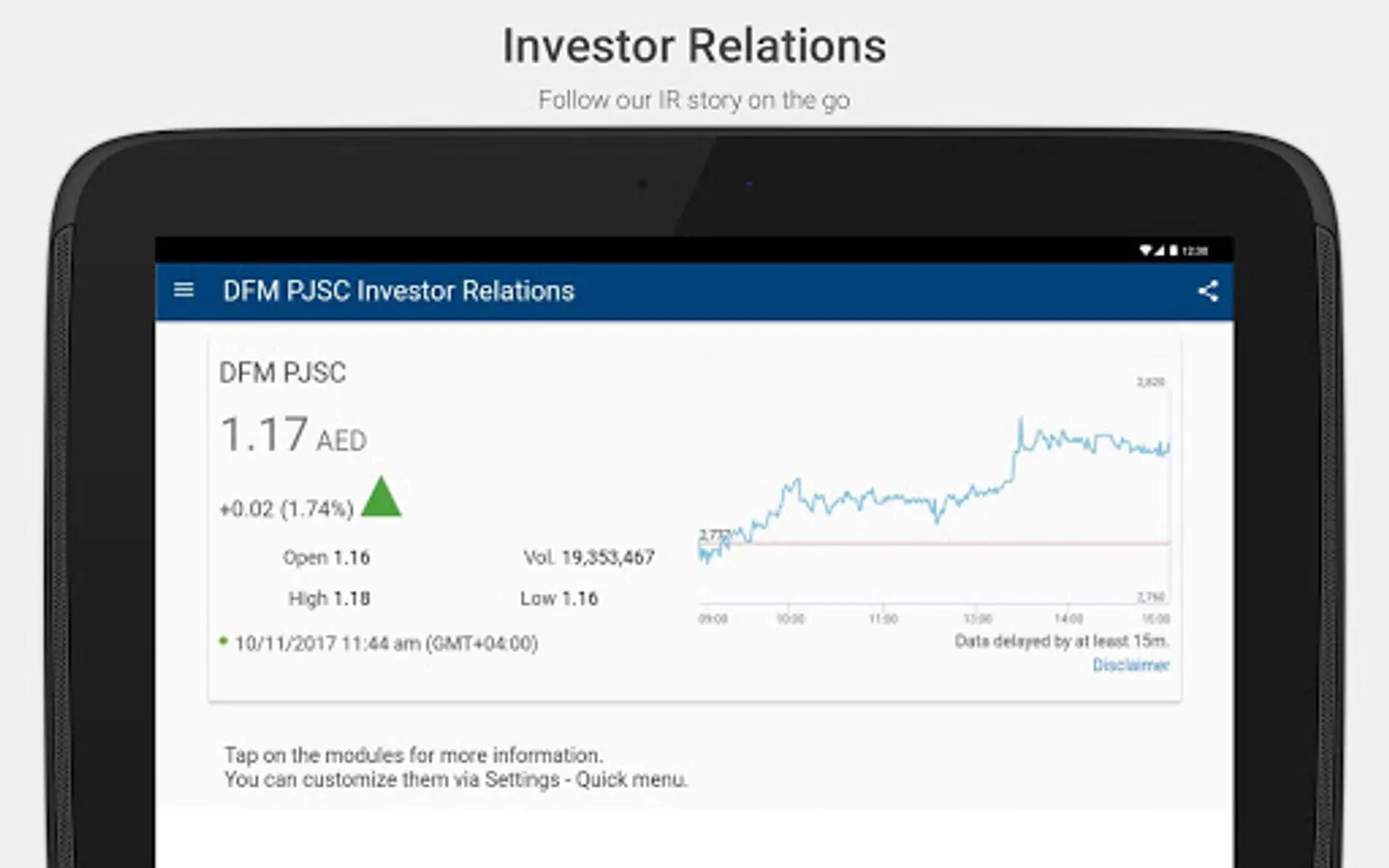
Task: Tap the Wi-Fi icon in status bar
Action: coord(1146,251)
